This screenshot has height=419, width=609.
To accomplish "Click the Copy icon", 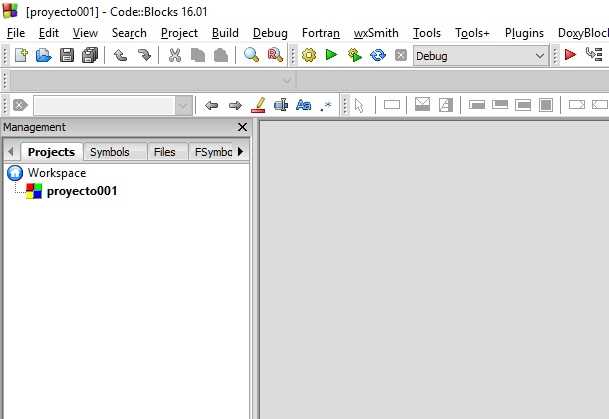I will (x=198, y=55).
